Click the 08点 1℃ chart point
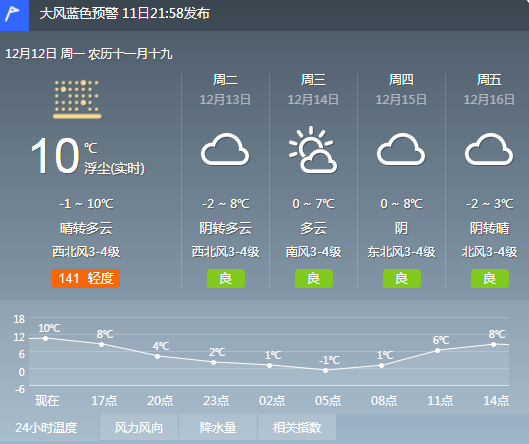This screenshot has height=444, width=529. [x=382, y=365]
